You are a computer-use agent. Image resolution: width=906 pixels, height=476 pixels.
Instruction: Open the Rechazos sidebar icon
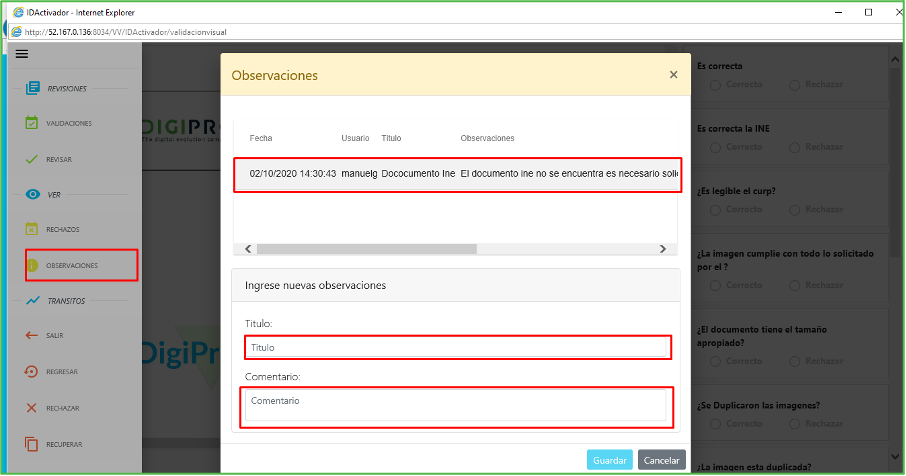point(32,229)
